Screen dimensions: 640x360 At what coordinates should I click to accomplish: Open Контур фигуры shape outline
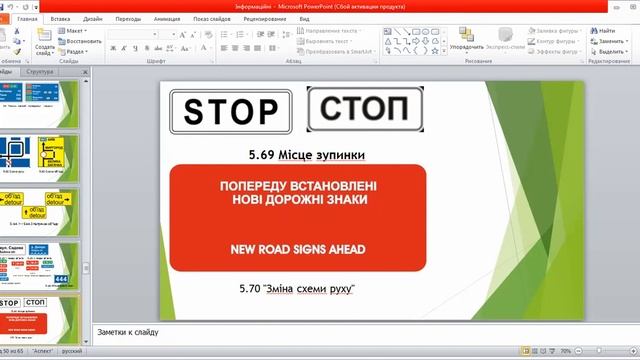[x=553, y=41]
